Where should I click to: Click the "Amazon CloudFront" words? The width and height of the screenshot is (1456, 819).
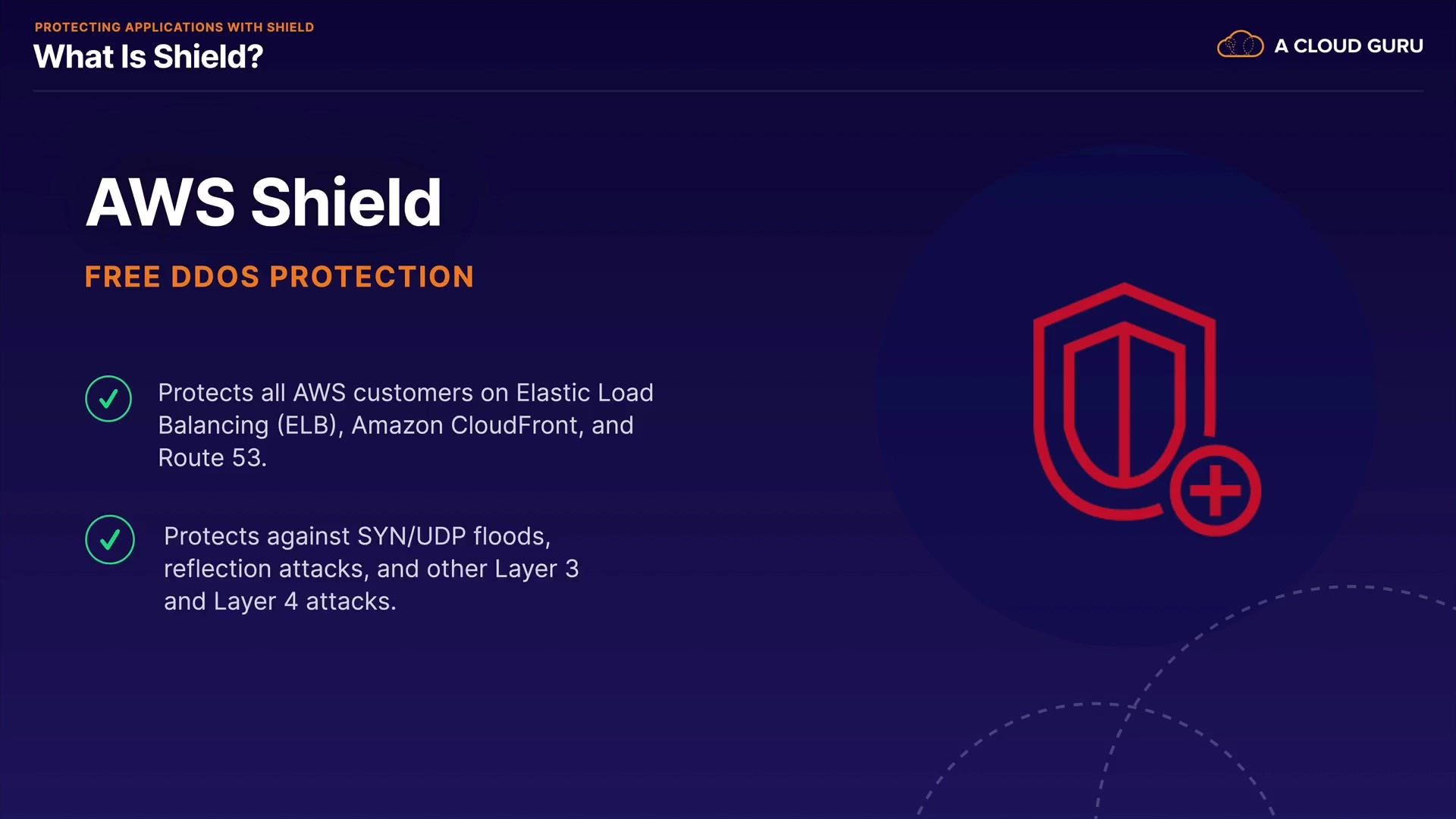point(465,425)
